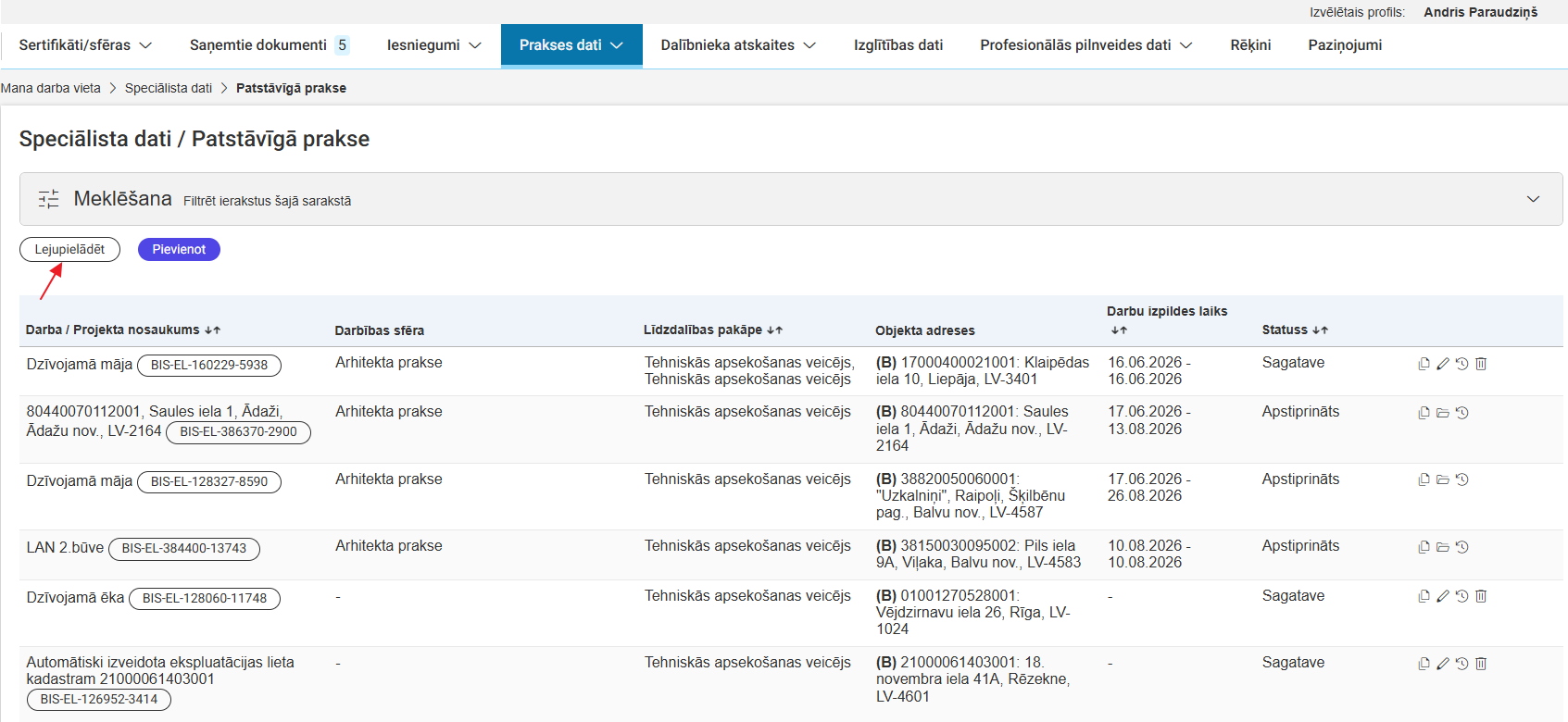Image resolution: width=1568 pixels, height=722 pixels.
Task: Open folder icon for BIS-EL-386370-2900 row
Action: [1443, 413]
